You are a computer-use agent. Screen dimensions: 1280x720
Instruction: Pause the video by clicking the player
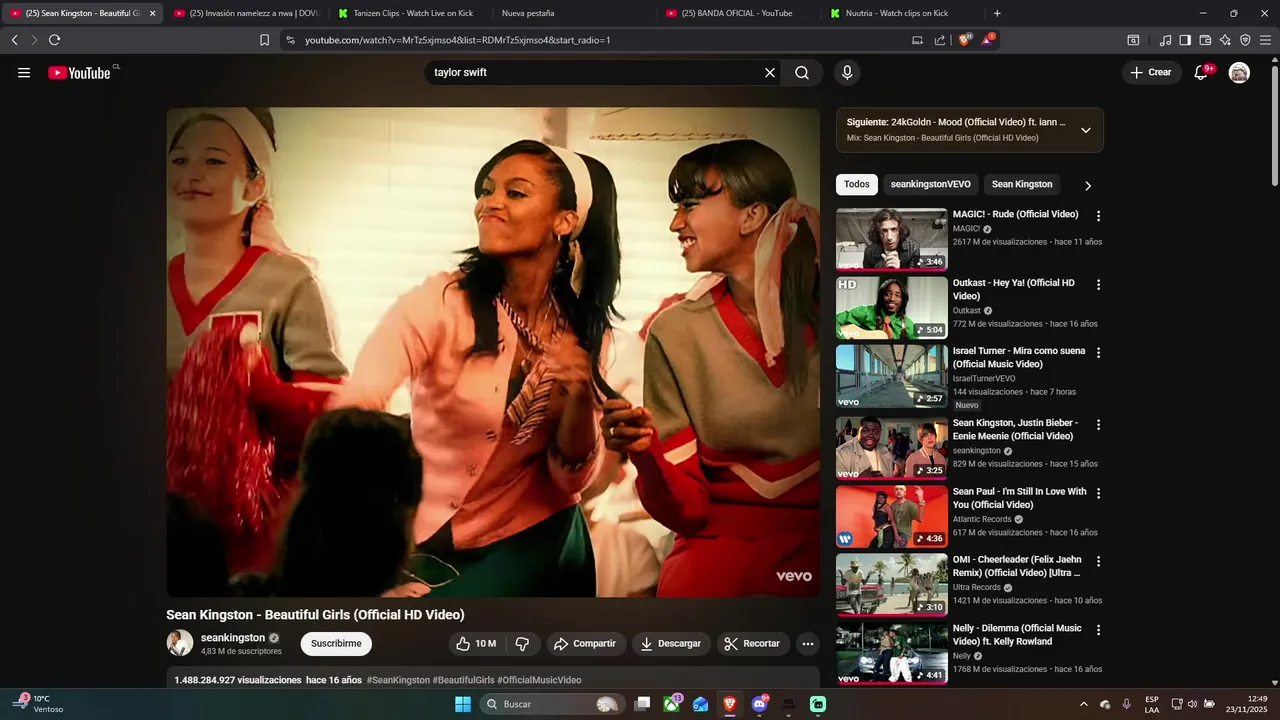(493, 352)
